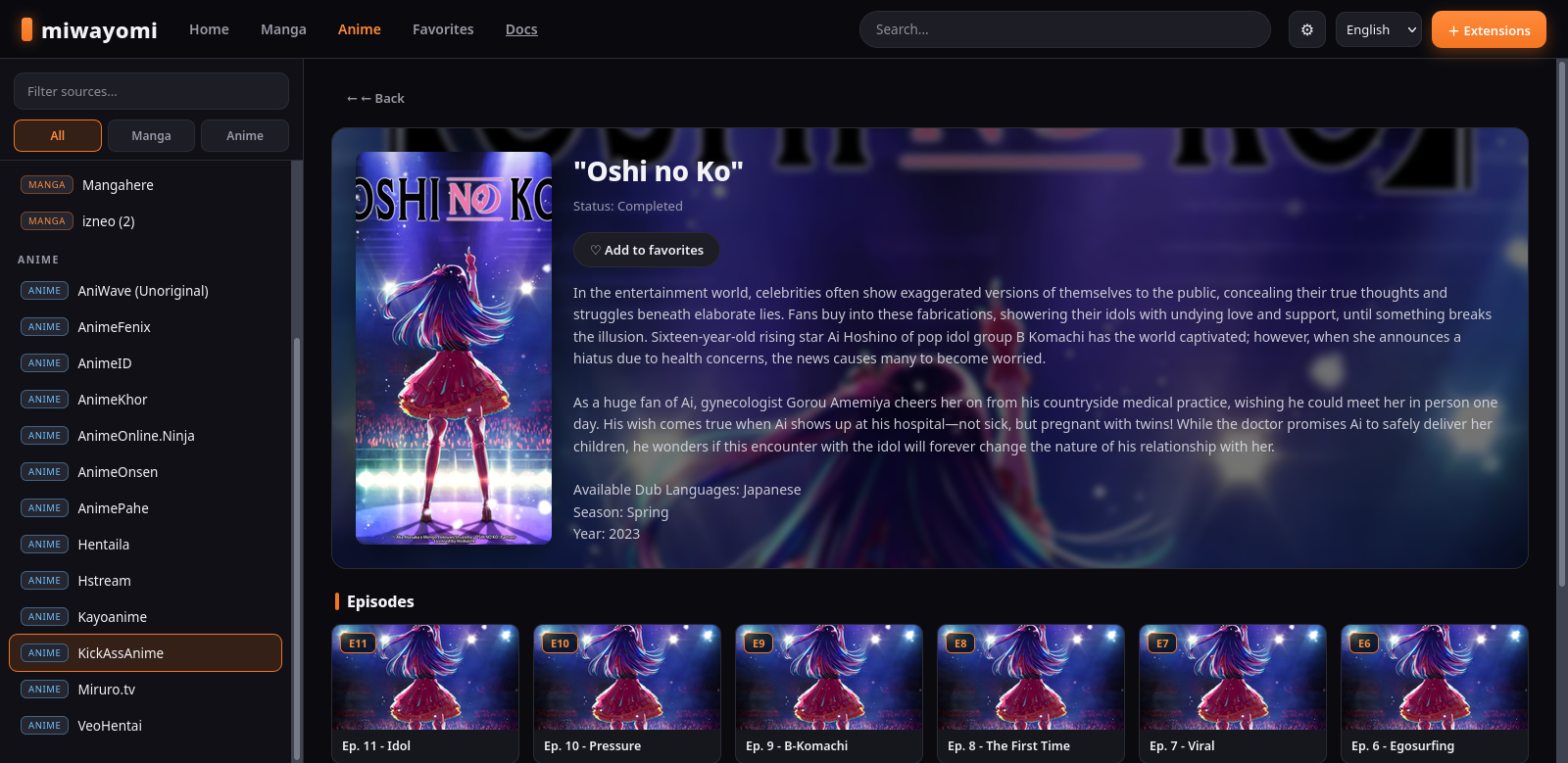
Task: Focus the Filter sources input
Action: (x=151, y=91)
